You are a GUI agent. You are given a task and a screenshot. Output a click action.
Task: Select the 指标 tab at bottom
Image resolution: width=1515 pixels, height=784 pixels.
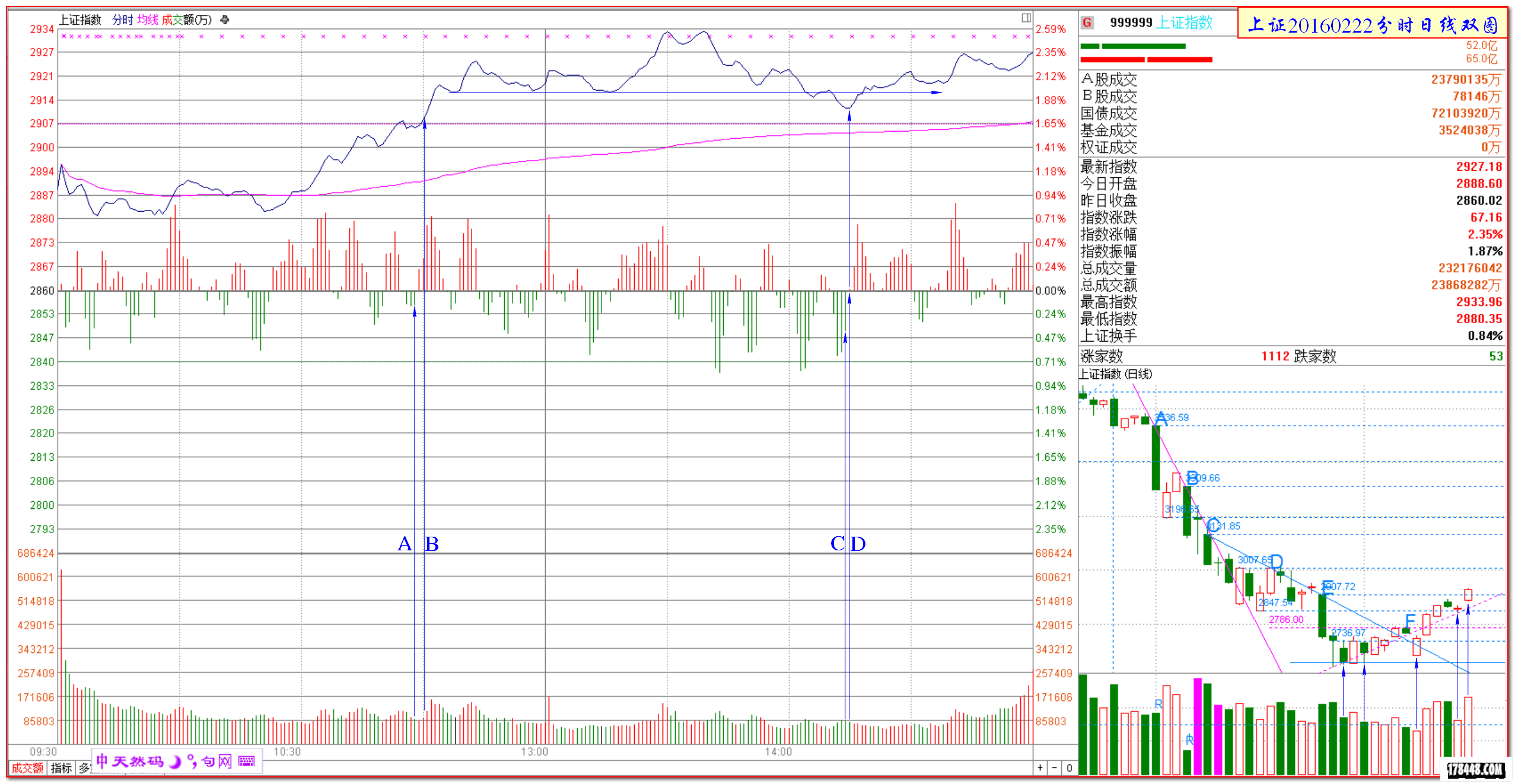[61, 768]
